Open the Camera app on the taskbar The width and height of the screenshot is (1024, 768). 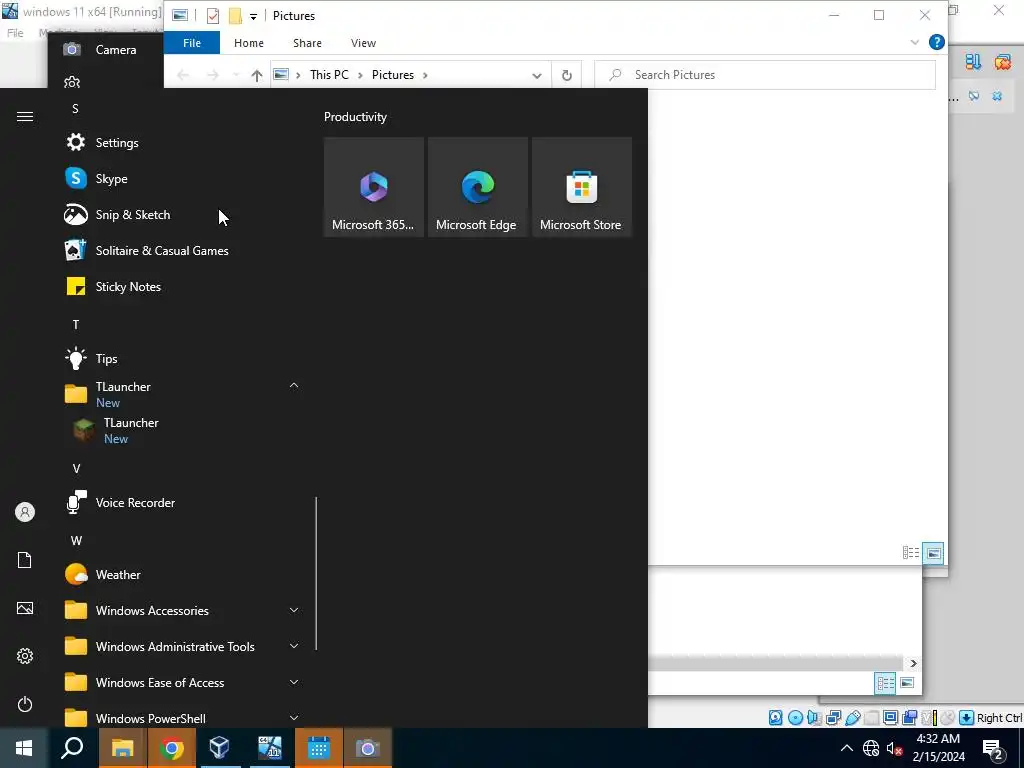[x=368, y=748]
